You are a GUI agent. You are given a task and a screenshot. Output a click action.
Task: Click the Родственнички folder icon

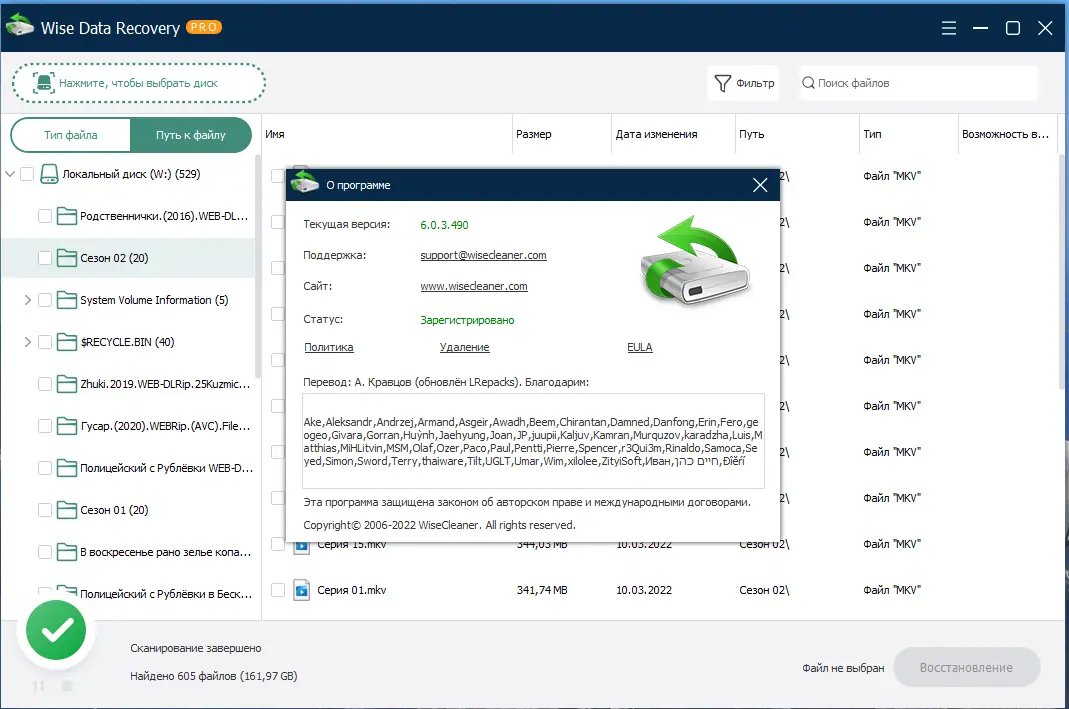[x=66, y=216]
